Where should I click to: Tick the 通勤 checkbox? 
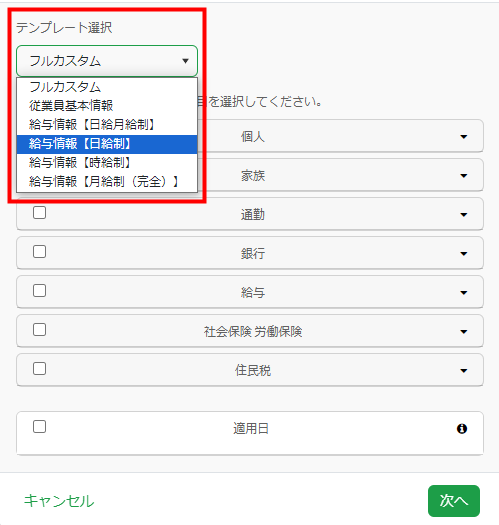point(40,213)
